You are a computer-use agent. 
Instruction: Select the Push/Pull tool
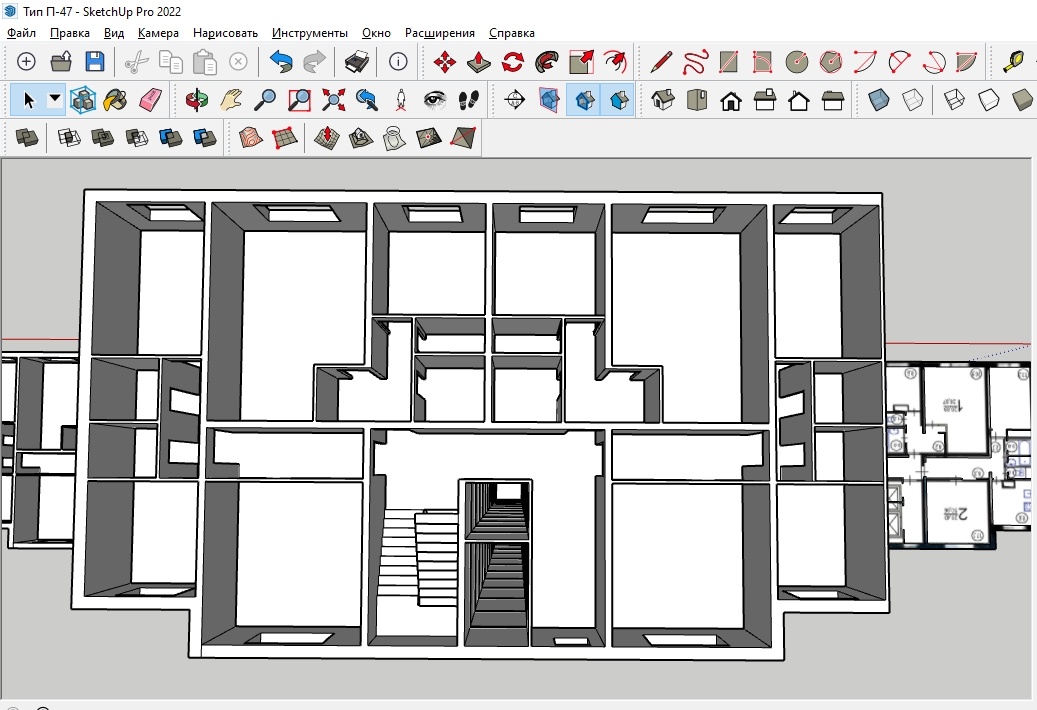[x=478, y=62]
